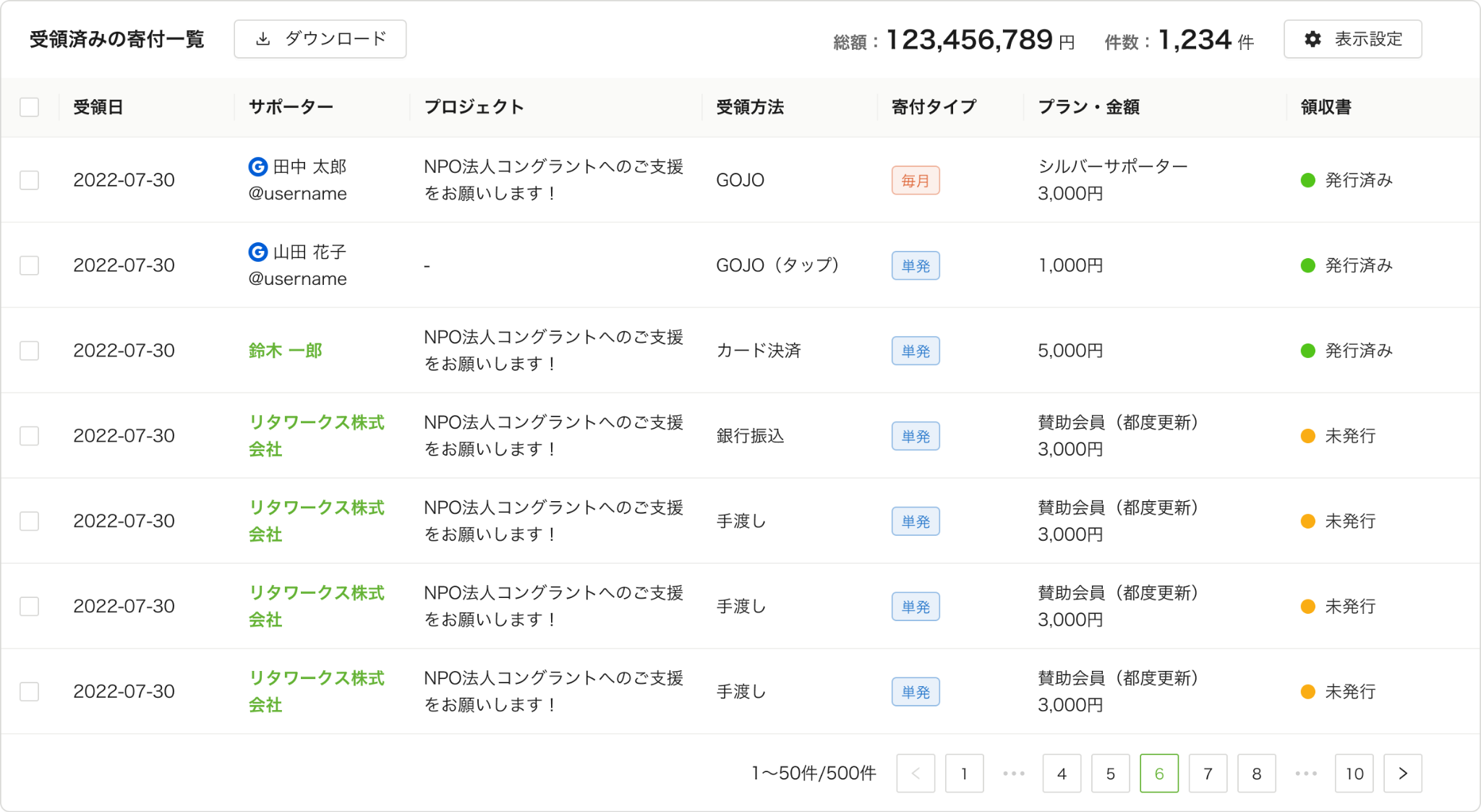Toggle the select-all checkbox in the table header
Viewport: 1481px width, 812px height.
[x=30, y=107]
